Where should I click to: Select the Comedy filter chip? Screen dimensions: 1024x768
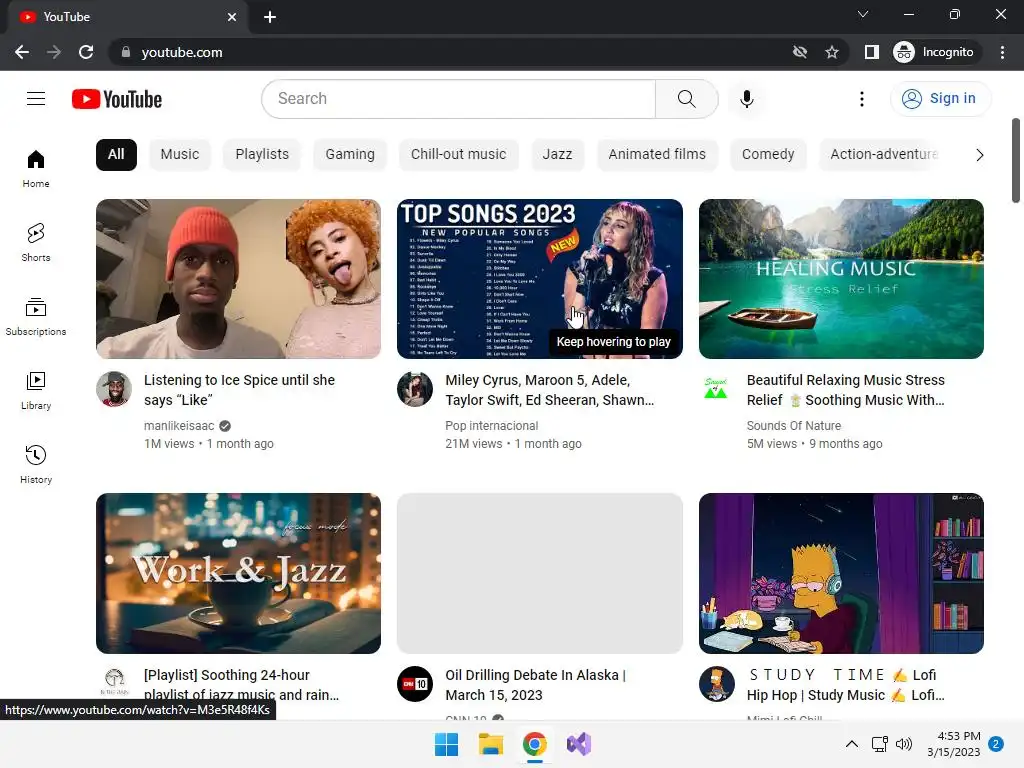[x=768, y=155]
